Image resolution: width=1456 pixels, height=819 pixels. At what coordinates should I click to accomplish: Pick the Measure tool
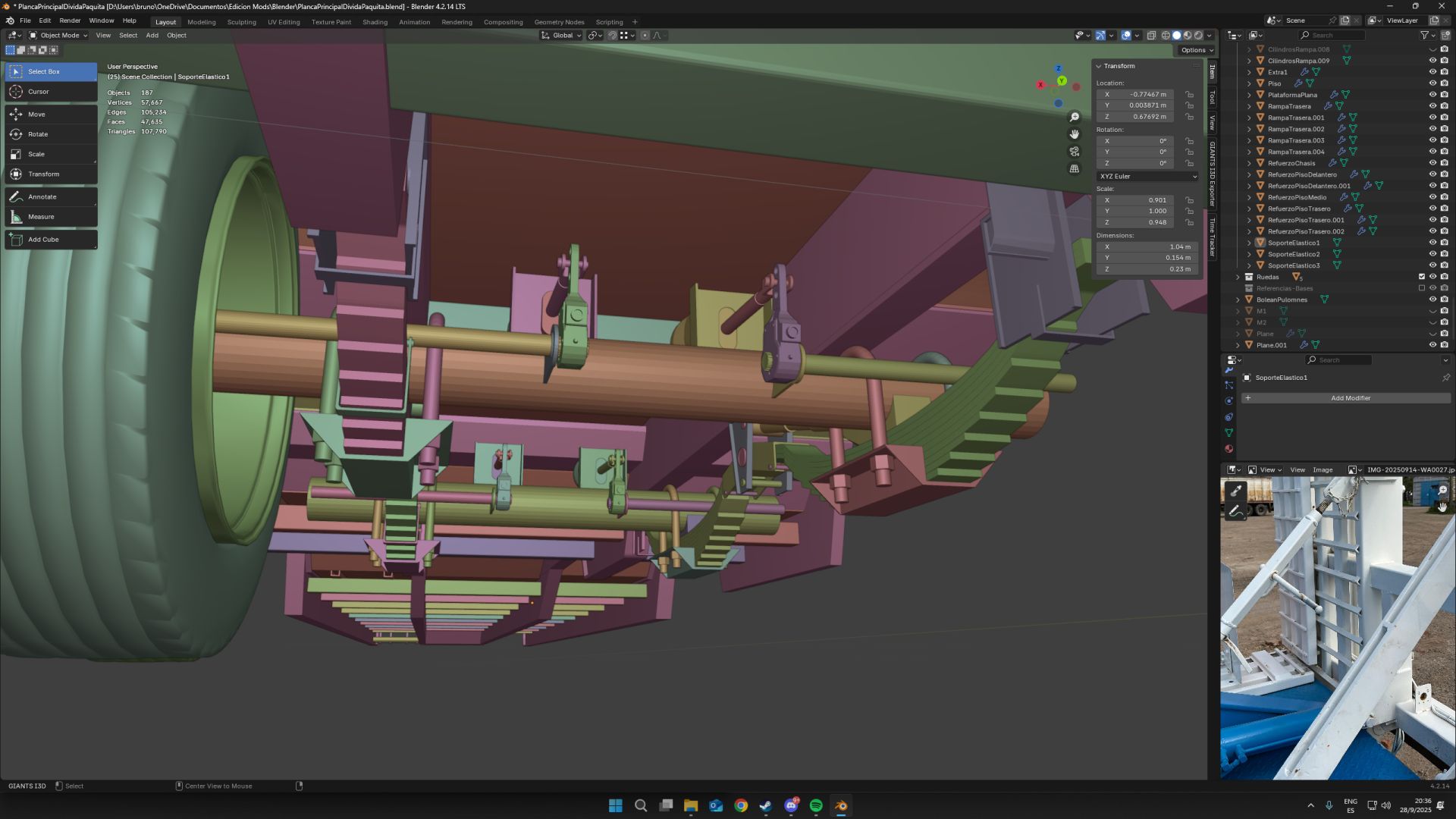click(40, 217)
